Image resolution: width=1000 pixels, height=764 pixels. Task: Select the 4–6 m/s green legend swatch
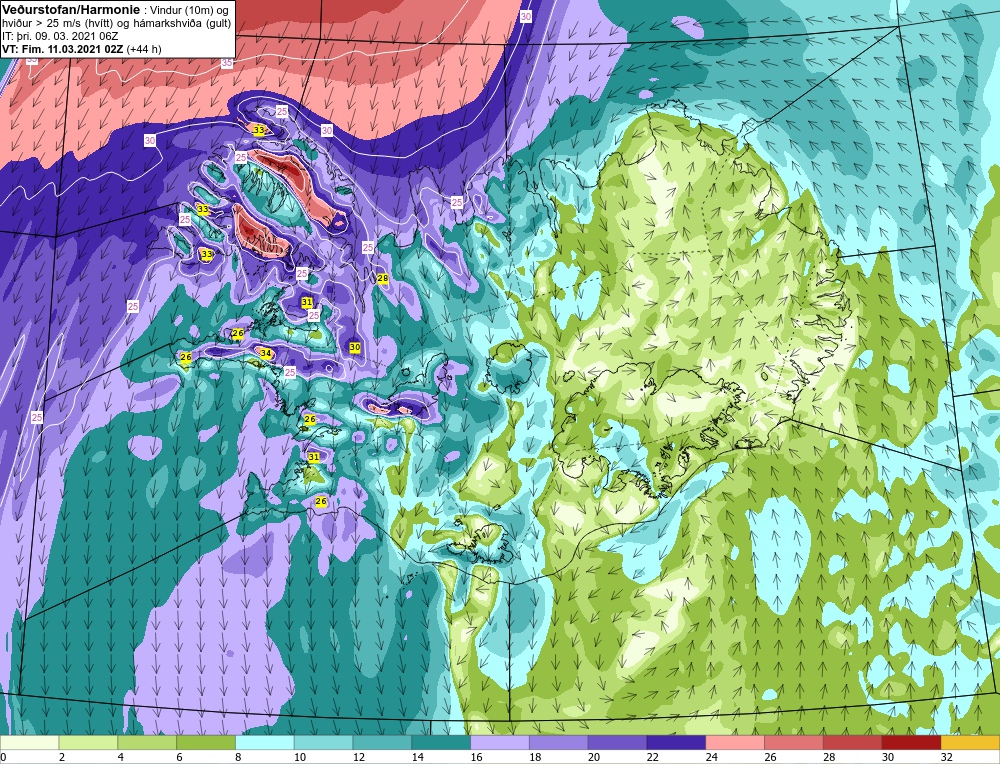point(147,742)
